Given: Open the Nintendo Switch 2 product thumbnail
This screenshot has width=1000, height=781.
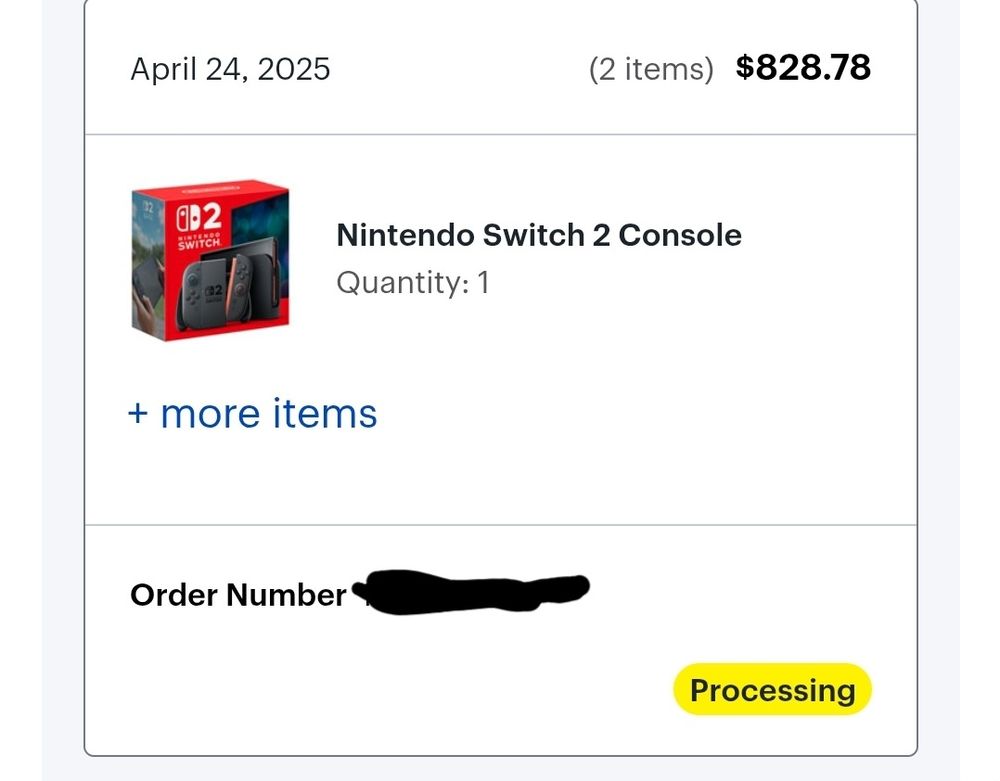Looking at the screenshot, I should coord(210,259).
